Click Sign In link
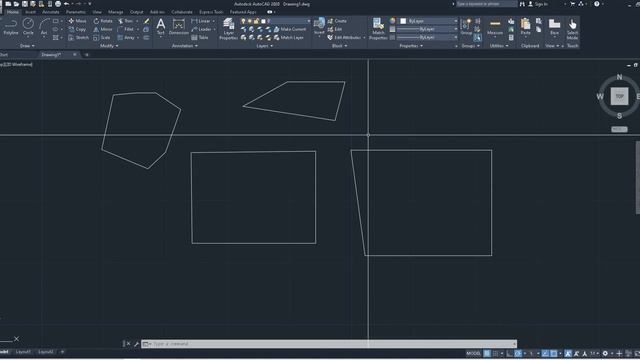Viewport: 640px width, 360px height. click(x=541, y=4)
